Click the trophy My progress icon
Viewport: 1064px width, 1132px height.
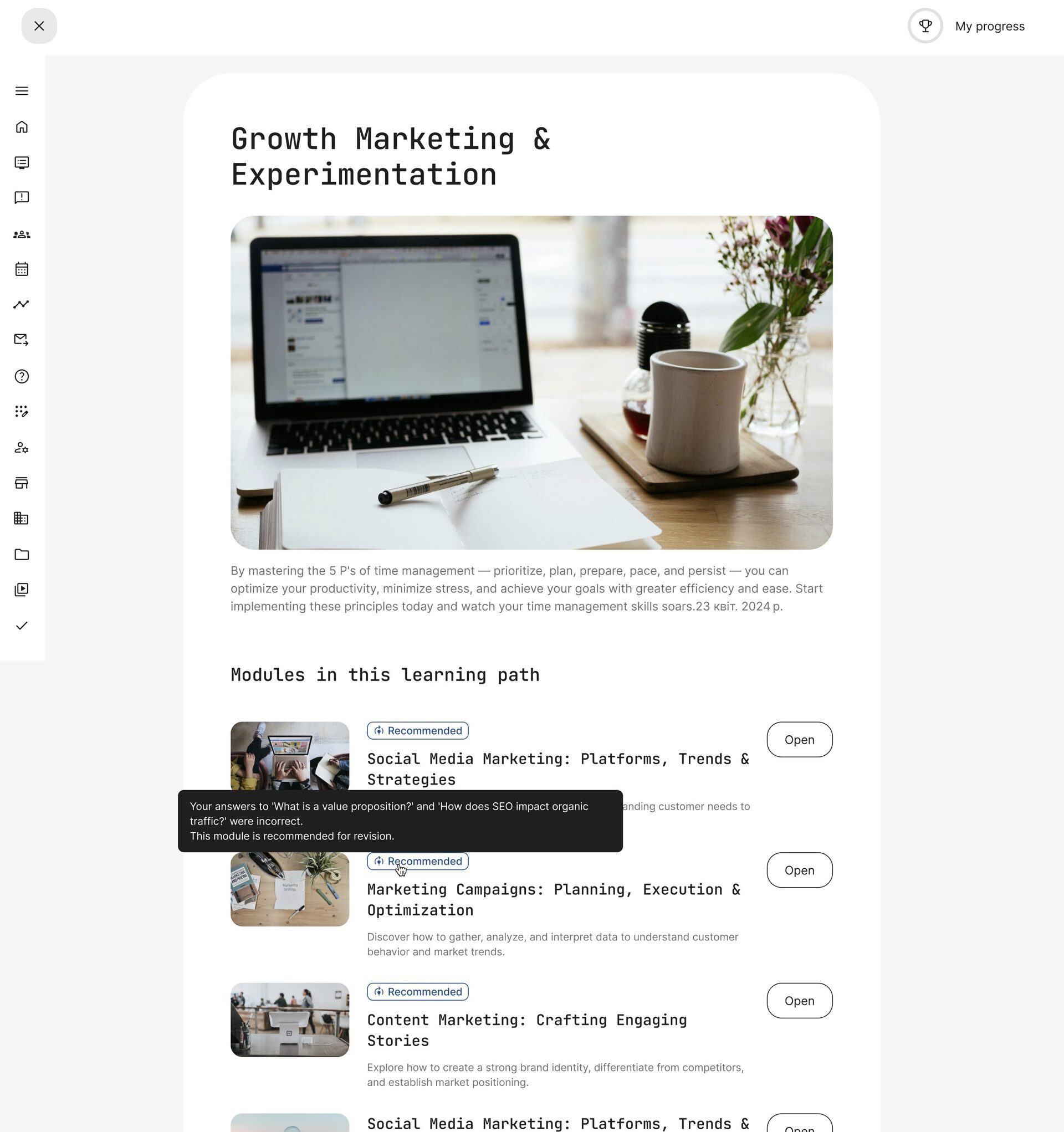pyautogui.click(x=925, y=25)
